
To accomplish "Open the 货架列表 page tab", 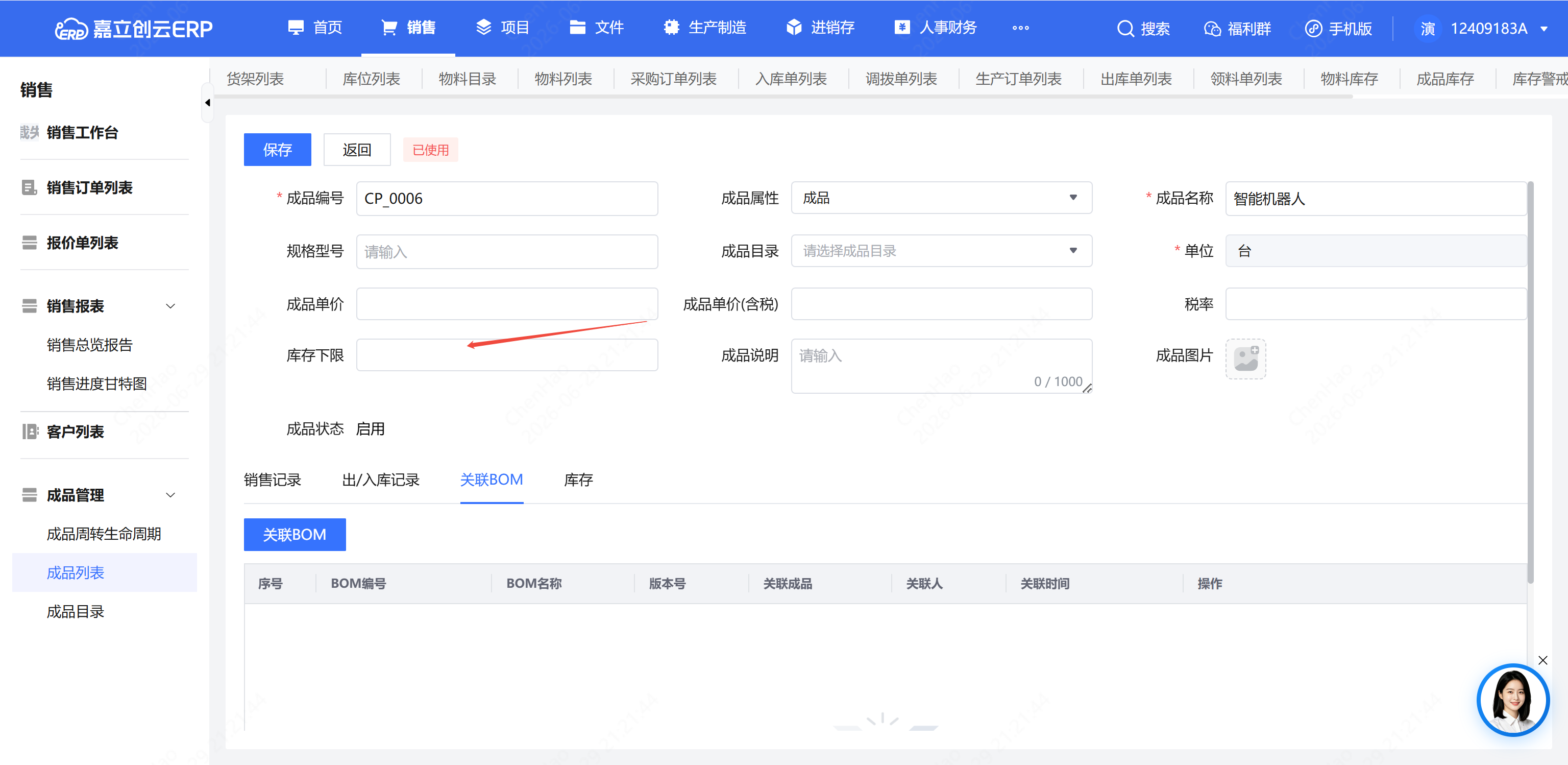I will pyautogui.click(x=255, y=79).
